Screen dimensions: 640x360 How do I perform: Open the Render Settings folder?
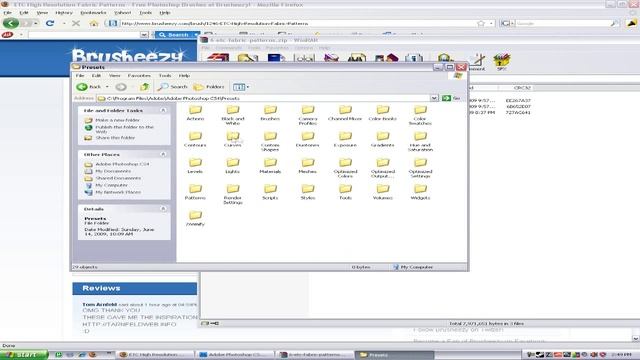click(x=233, y=194)
